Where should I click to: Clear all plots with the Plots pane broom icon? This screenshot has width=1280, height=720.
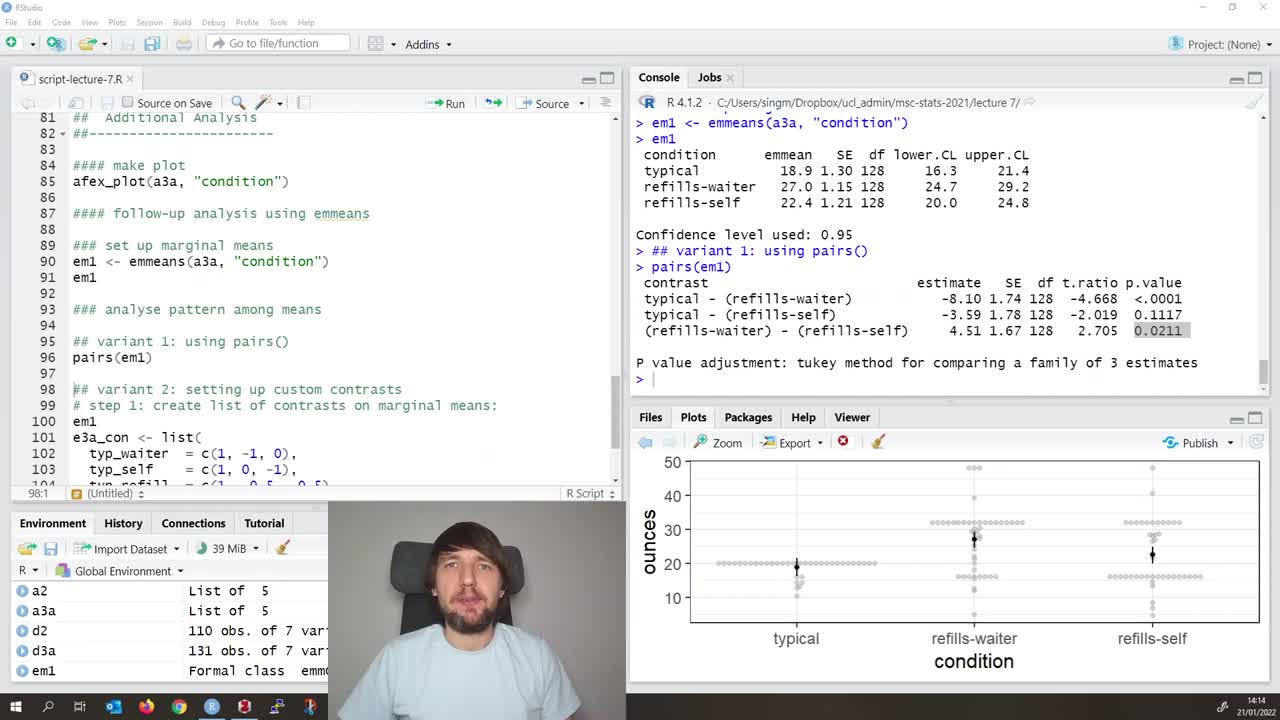click(x=878, y=442)
